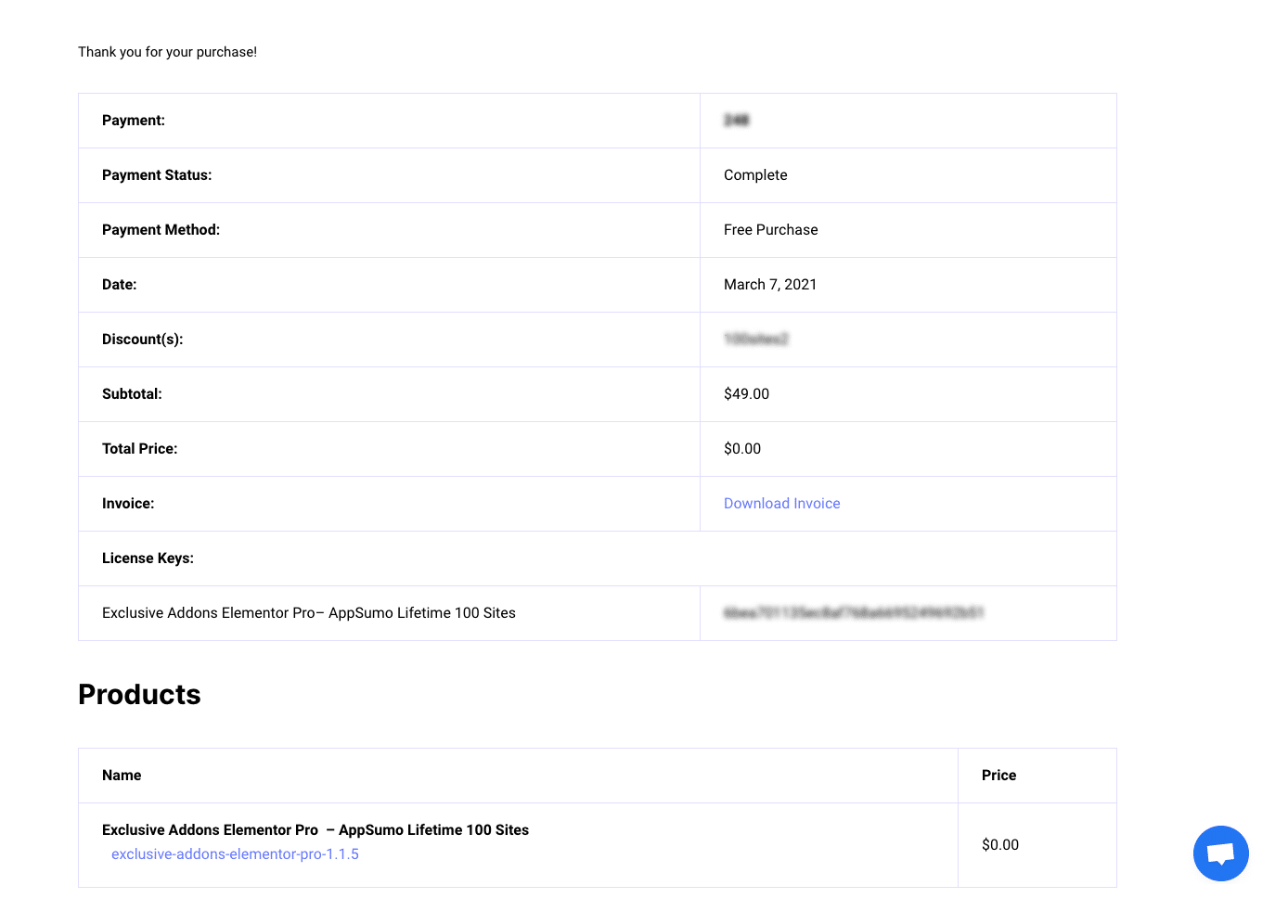Viewport: 1288px width, 924px height.
Task: Click the 'Subtotal:' label
Action: [132, 394]
